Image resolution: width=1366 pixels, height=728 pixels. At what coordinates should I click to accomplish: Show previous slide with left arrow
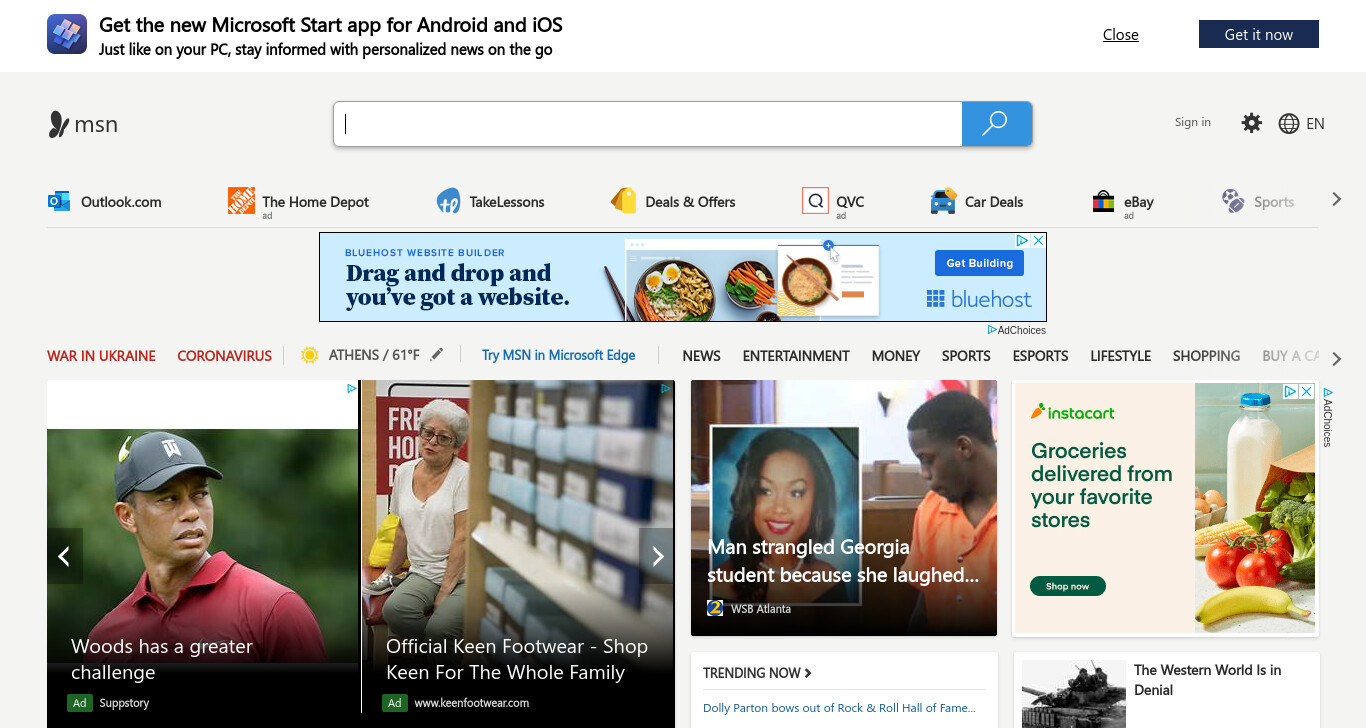[64, 556]
